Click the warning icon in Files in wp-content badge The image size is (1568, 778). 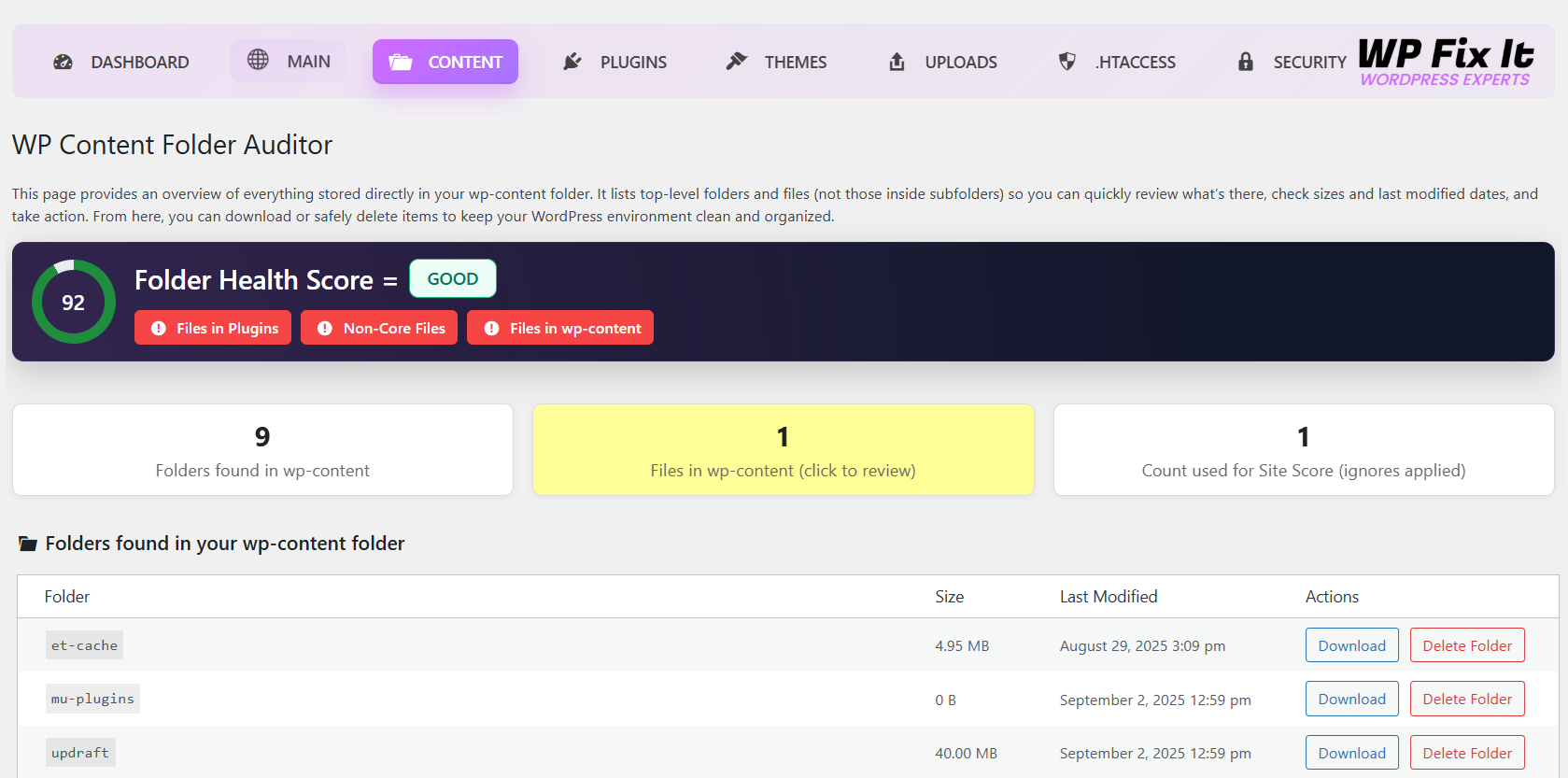coord(491,328)
